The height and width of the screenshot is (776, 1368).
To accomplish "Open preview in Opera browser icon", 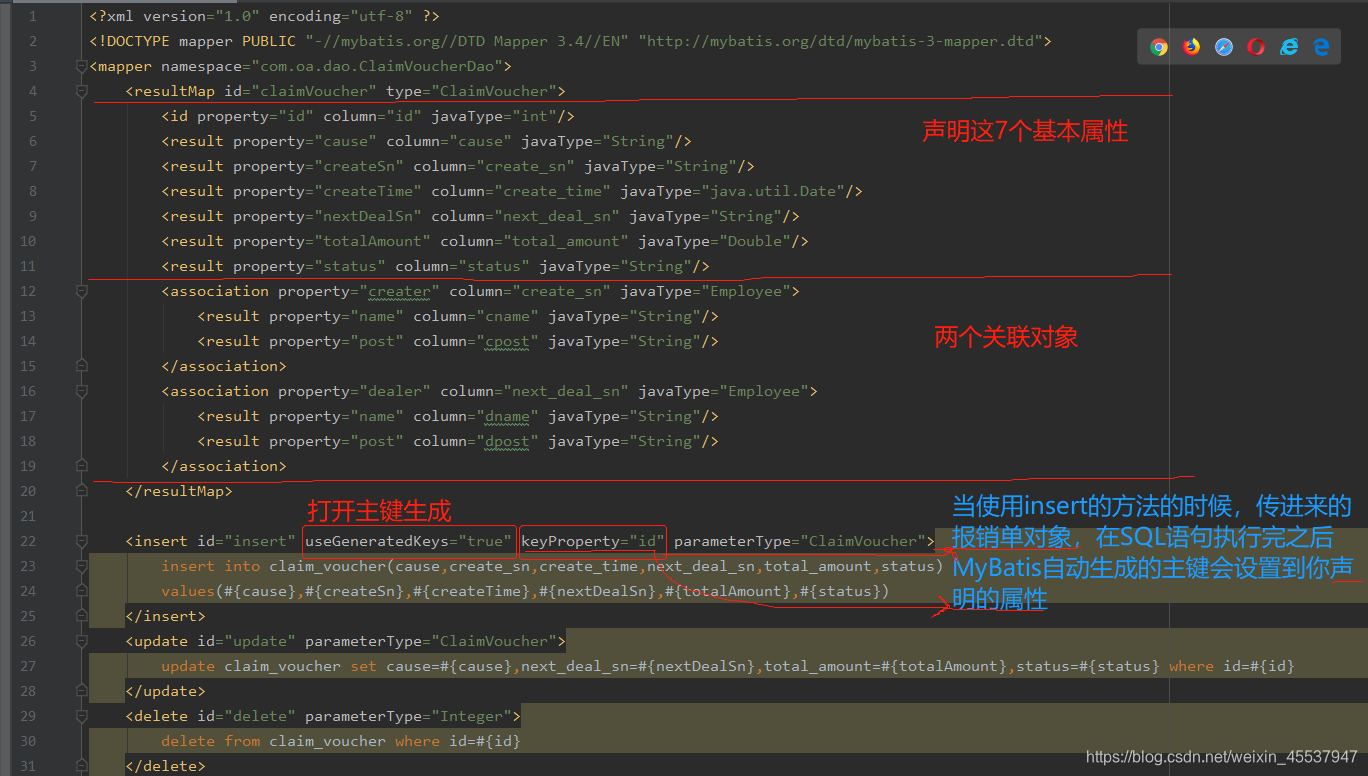I will (x=1256, y=47).
